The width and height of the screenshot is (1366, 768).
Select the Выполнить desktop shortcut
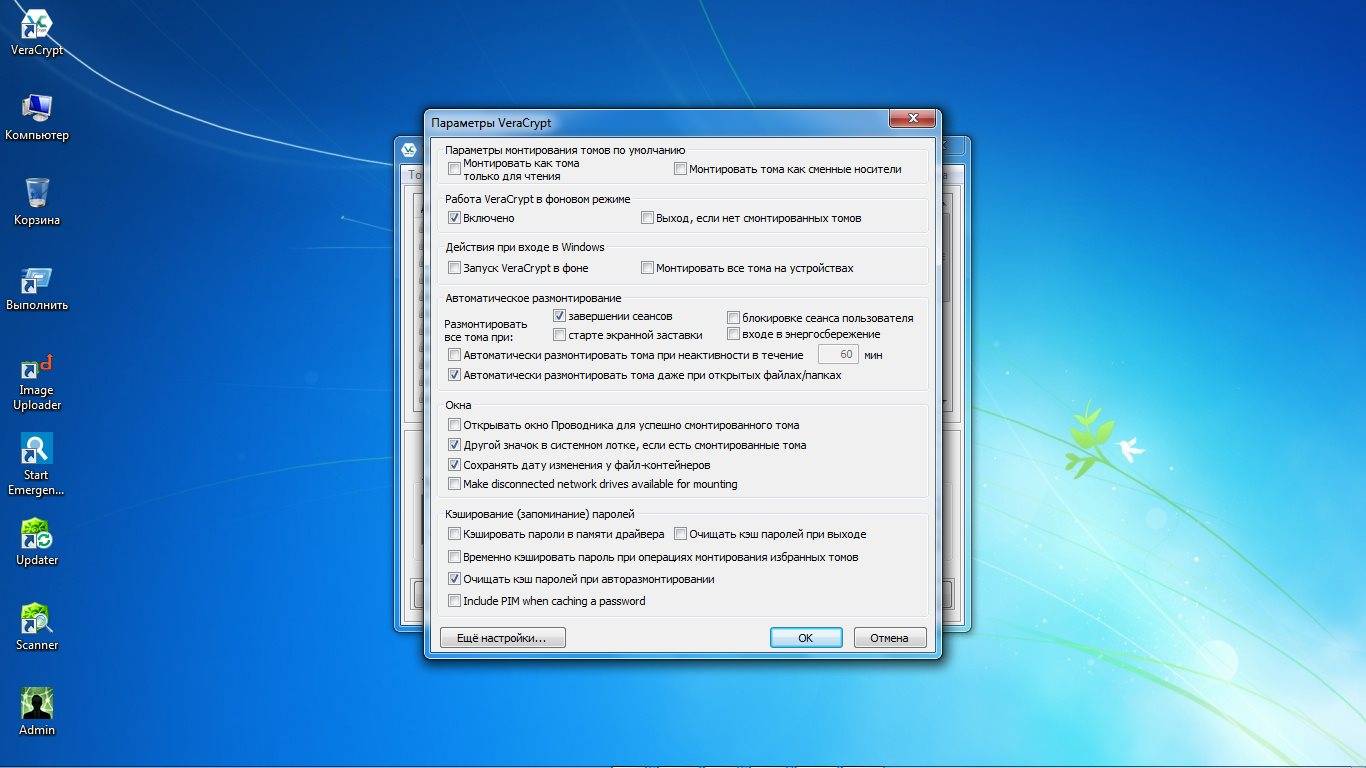coord(37,288)
